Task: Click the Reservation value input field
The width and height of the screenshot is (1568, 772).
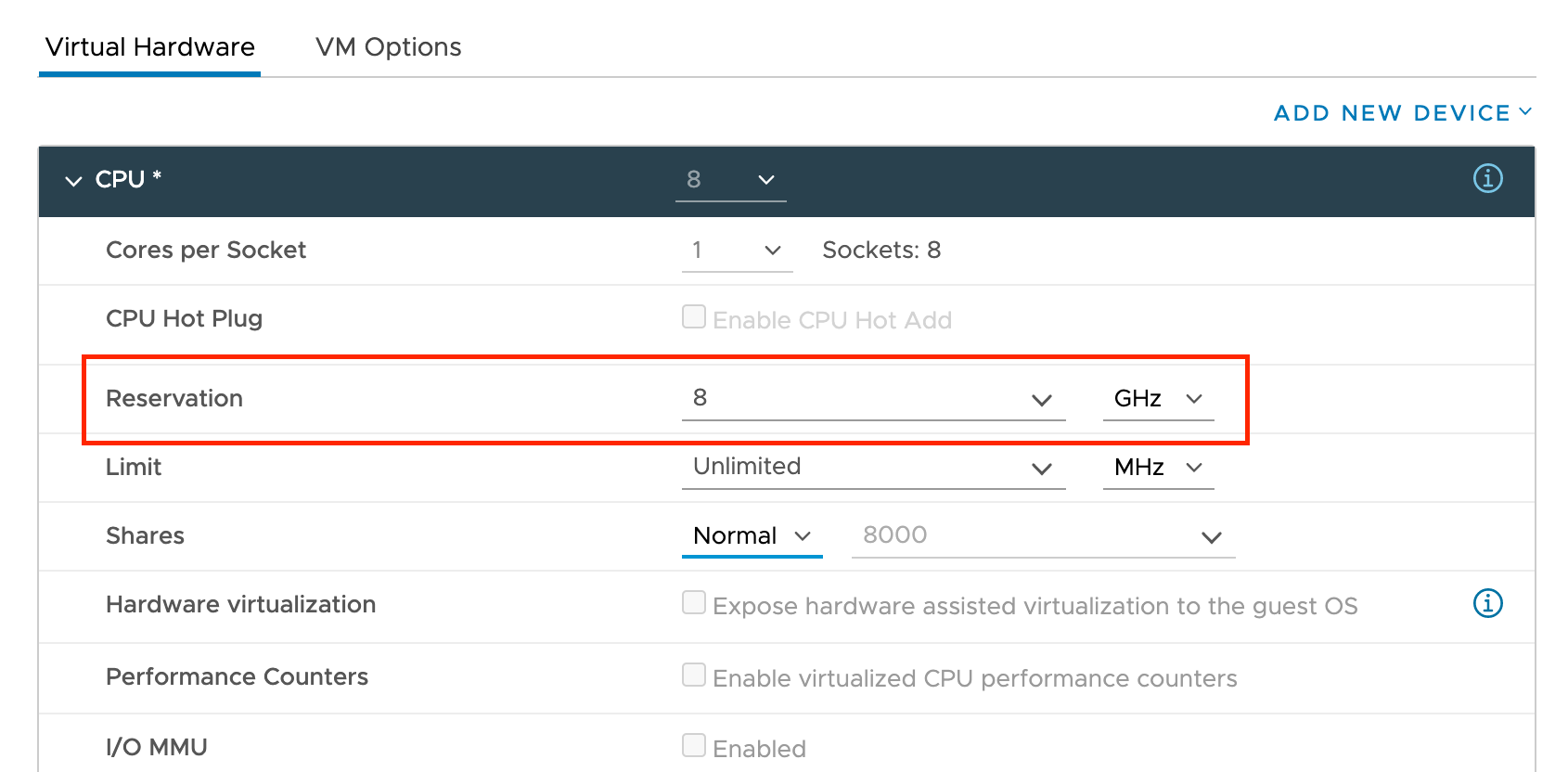Action: (x=854, y=398)
